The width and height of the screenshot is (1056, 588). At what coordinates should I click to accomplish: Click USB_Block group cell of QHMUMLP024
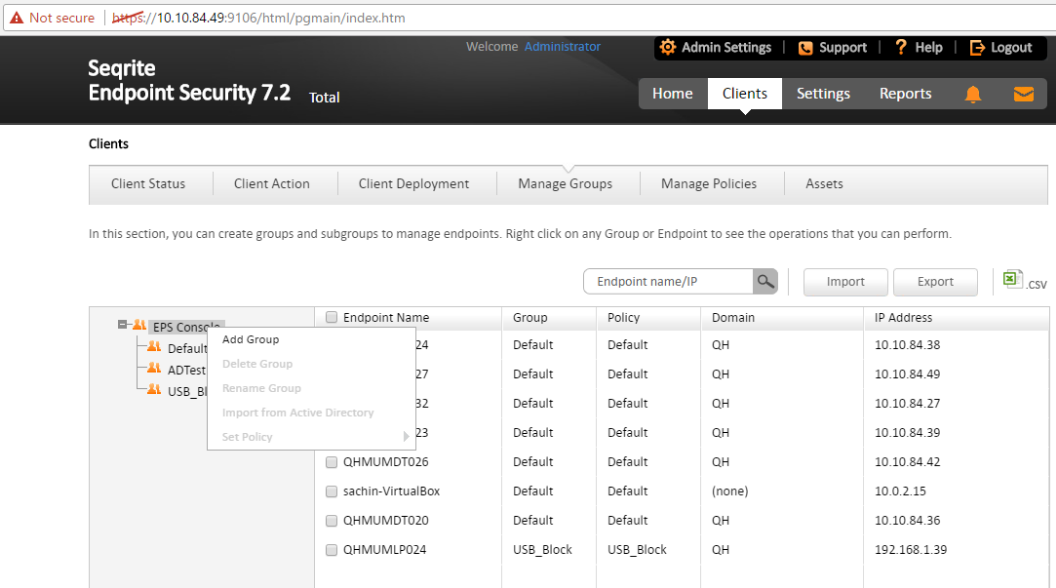tap(542, 550)
